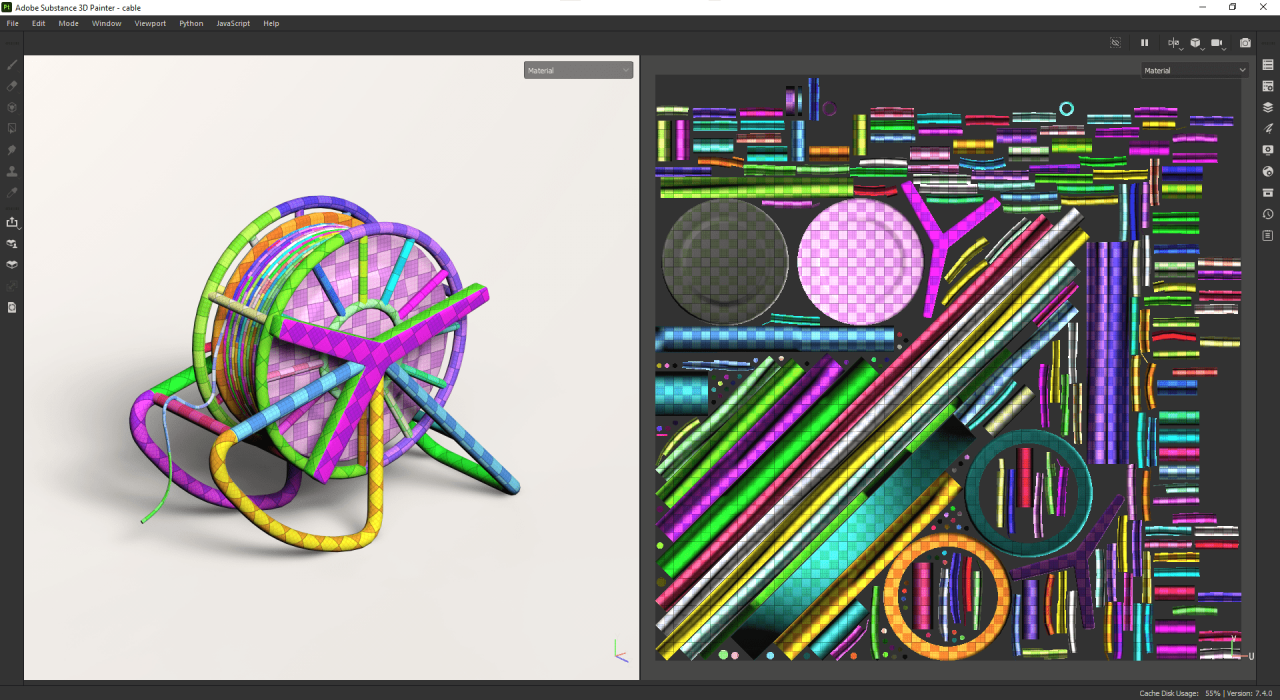Click the bottom document icon in left toolbar
1280x700 pixels.
[12, 307]
